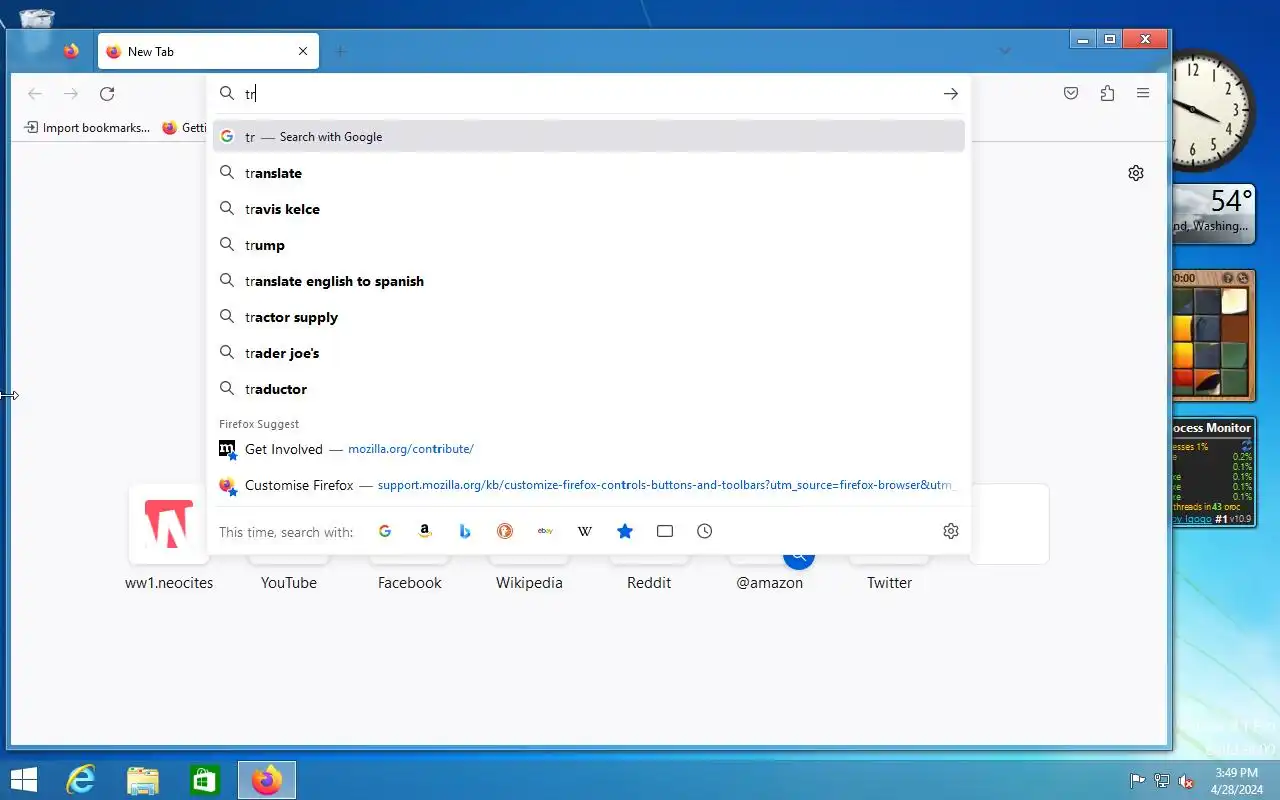This screenshot has width=1280, height=800.
Task: Click the picture puzzle gadget
Action: [x=1213, y=335]
